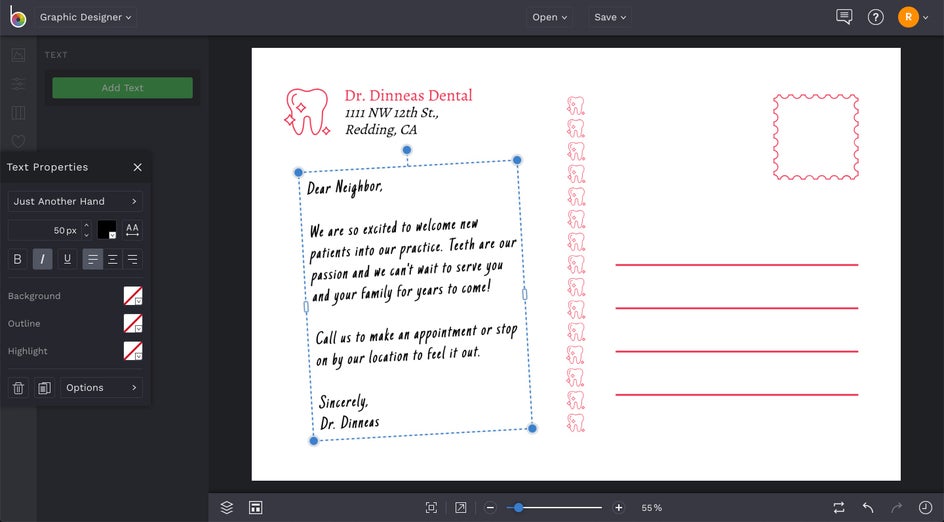Align text left
Image resolution: width=944 pixels, height=522 pixels.
point(93,259)
